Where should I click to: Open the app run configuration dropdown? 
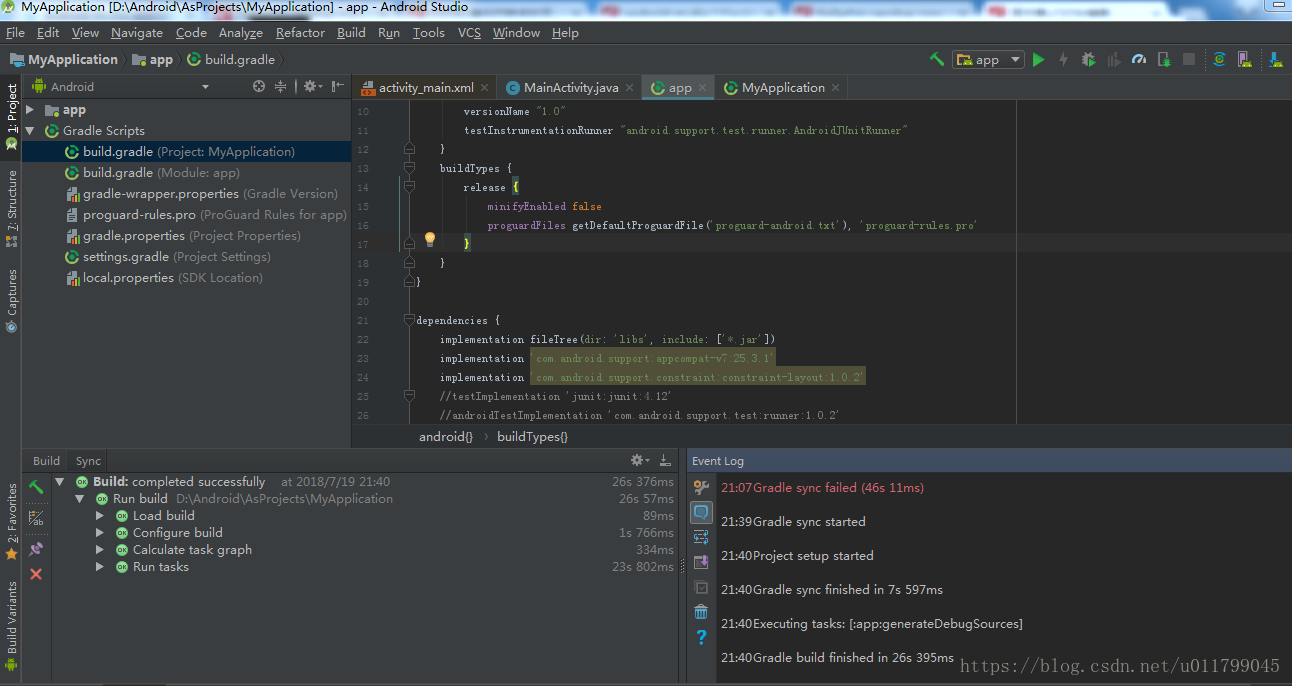click(988, 60)
